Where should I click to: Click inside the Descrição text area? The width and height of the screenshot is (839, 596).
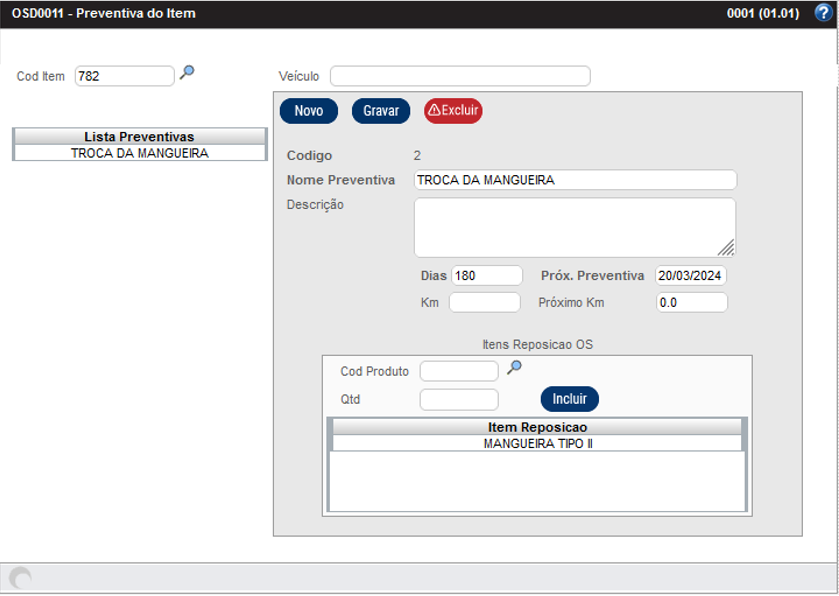575,227
